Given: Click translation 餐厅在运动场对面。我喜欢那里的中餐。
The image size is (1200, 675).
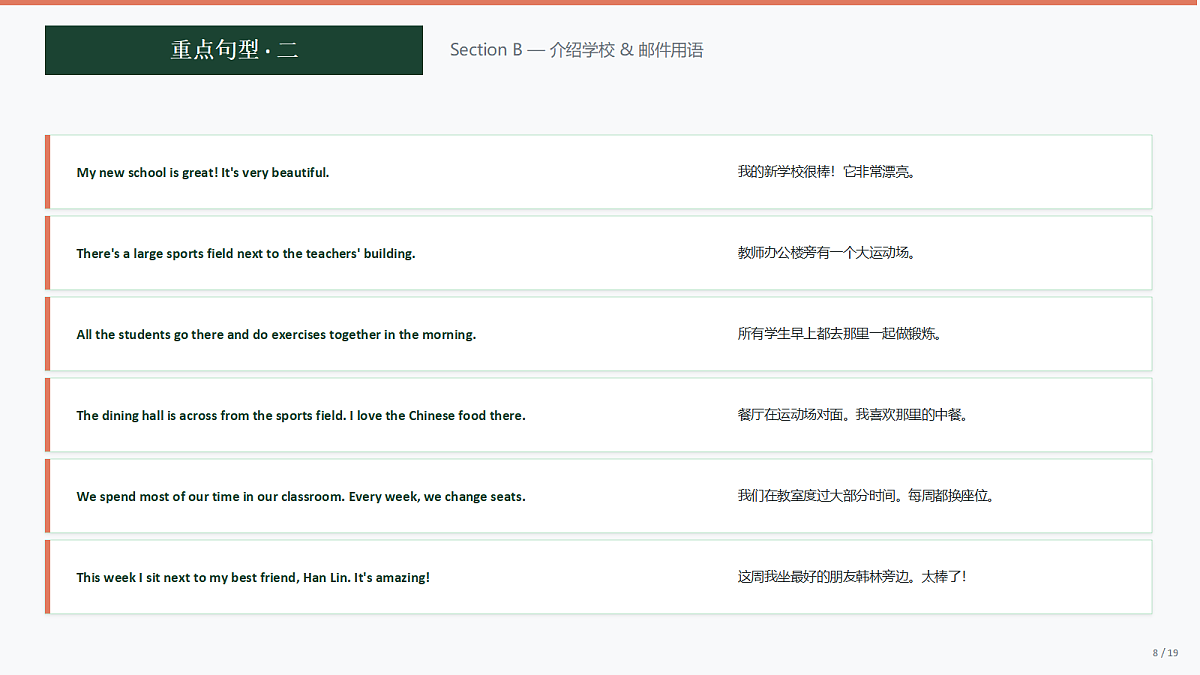Looking at the screenshot, I should [x=853, y=415].
